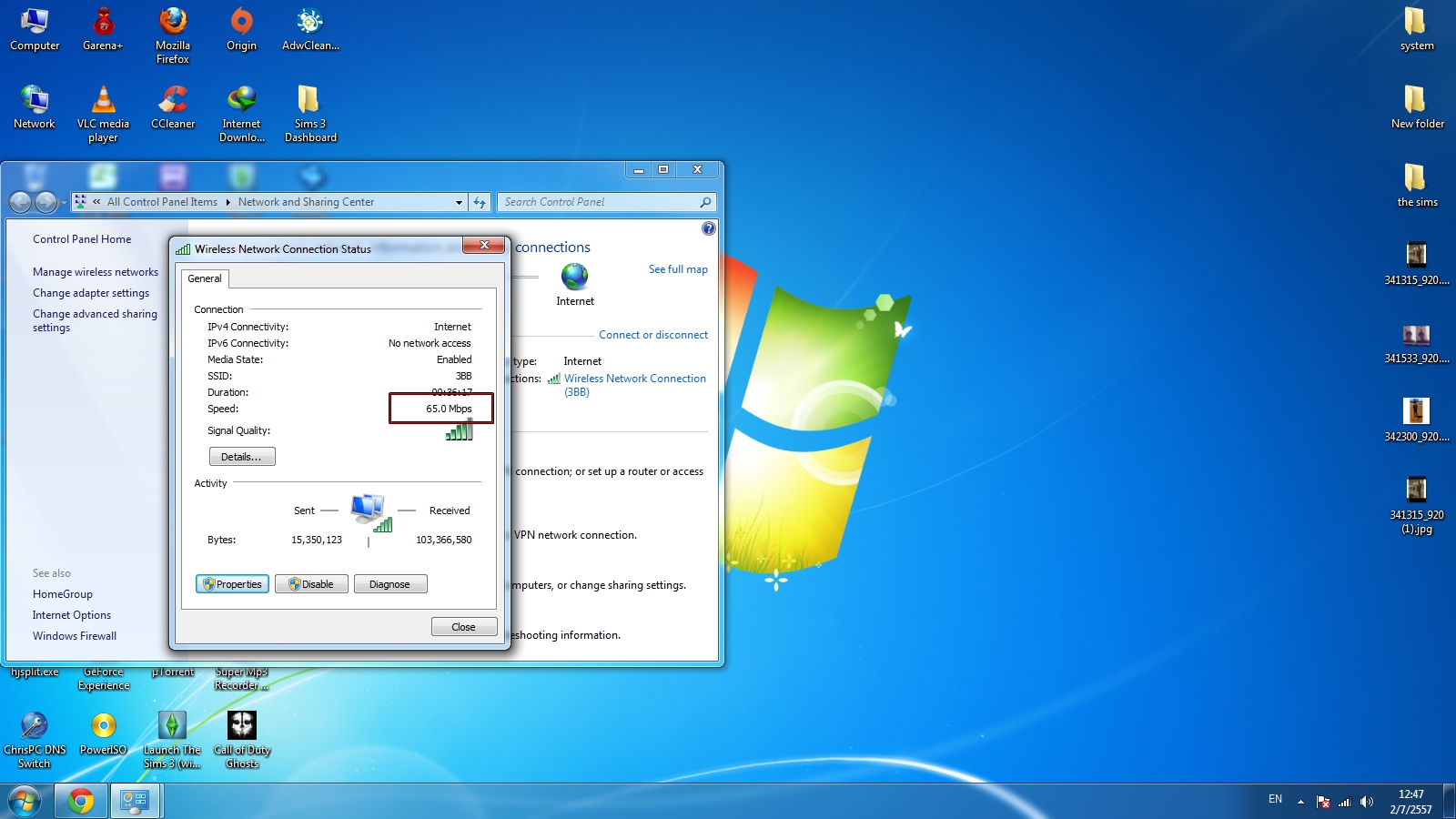The width and height of the screenshot is (1456, 819).
Task: Diagnose the wireless connection
Action: tap(390, 584)
